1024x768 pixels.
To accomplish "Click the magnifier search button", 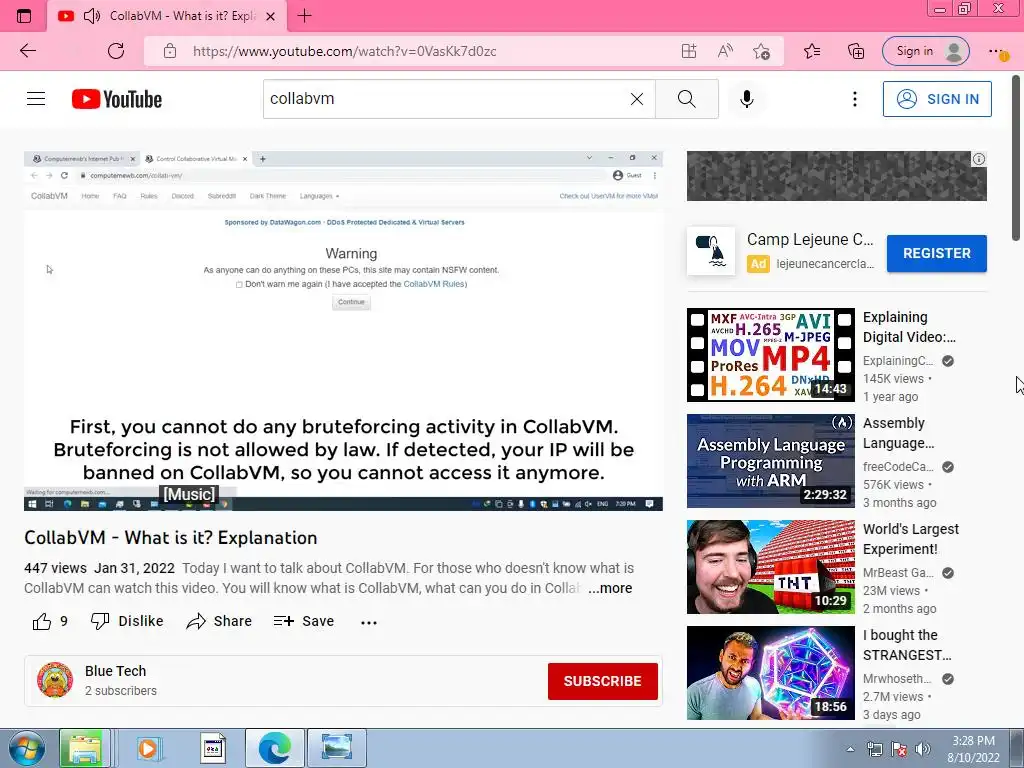I will click(x=686, y=99).
